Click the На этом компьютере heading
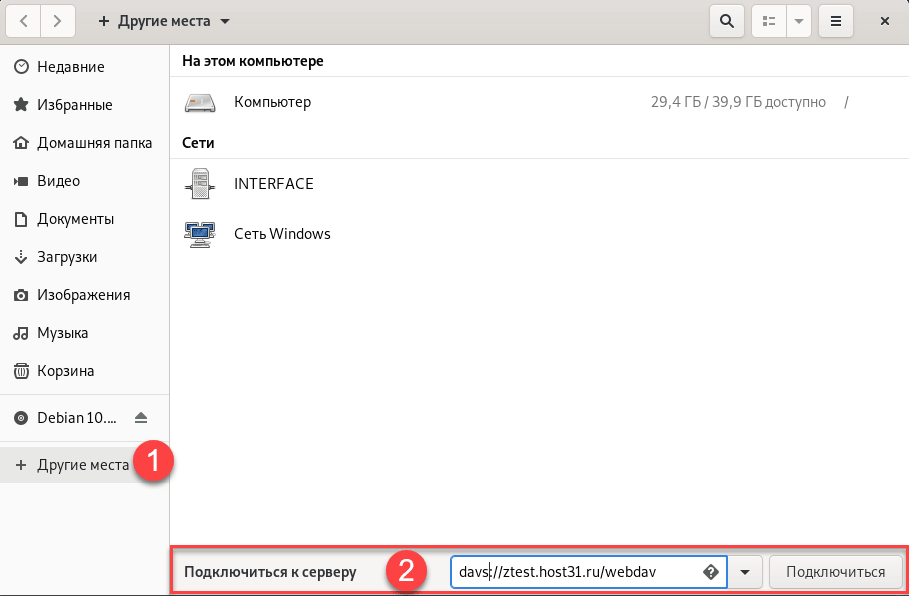The height and width of the screenshot is (596, 909). pyautogui.click(x=253, y=61)
